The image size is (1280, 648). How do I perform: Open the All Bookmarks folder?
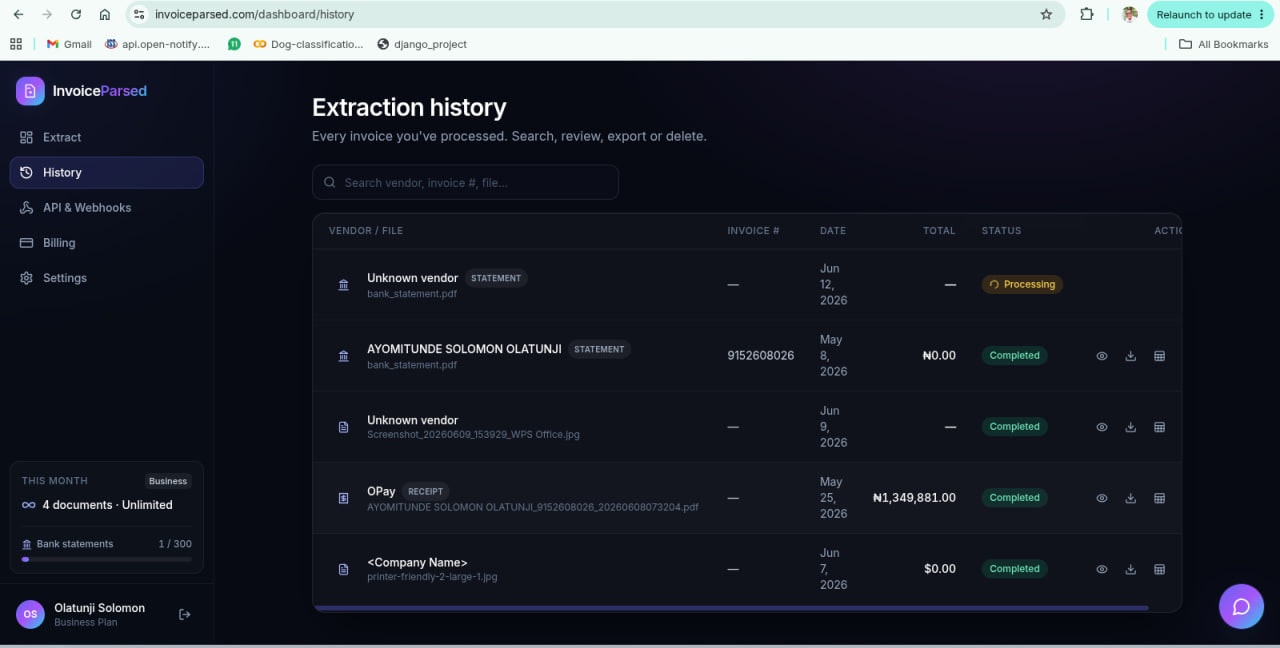click(1224, 44)
